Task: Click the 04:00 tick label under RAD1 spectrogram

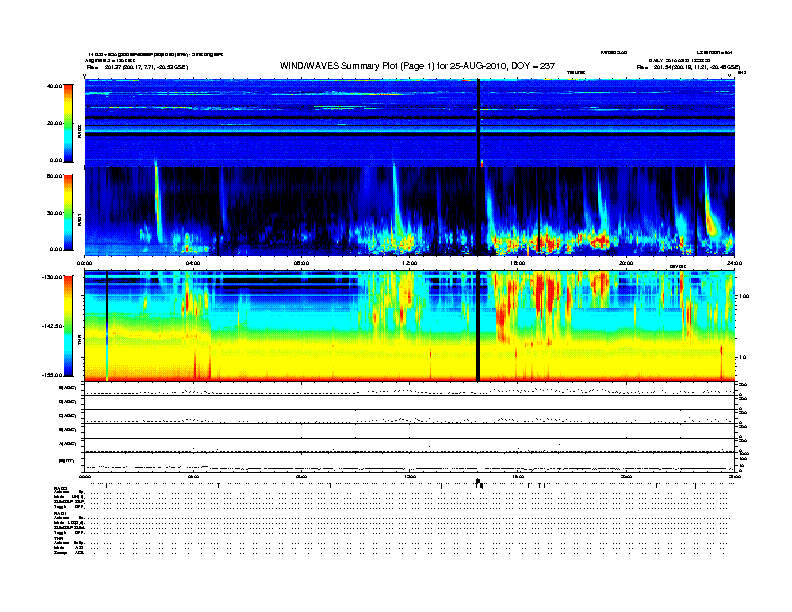Action: (193, 263)
